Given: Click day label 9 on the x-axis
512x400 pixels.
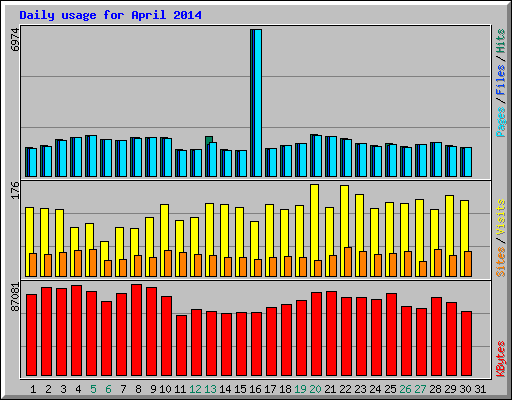Looking at the screenshot, I should coord(153,389).
